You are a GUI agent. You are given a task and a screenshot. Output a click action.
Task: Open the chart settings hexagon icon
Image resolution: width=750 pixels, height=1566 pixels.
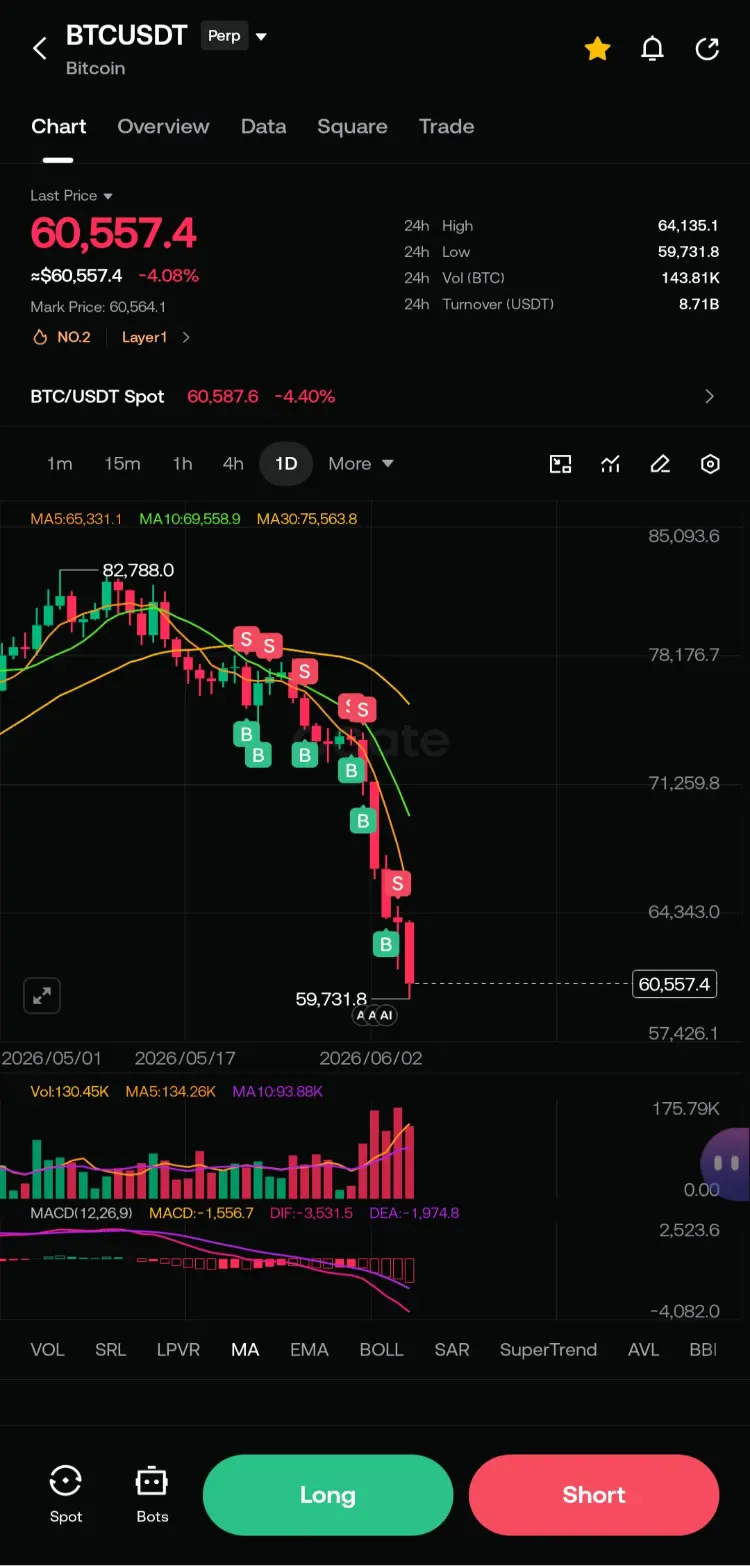(x=710, y=464)
